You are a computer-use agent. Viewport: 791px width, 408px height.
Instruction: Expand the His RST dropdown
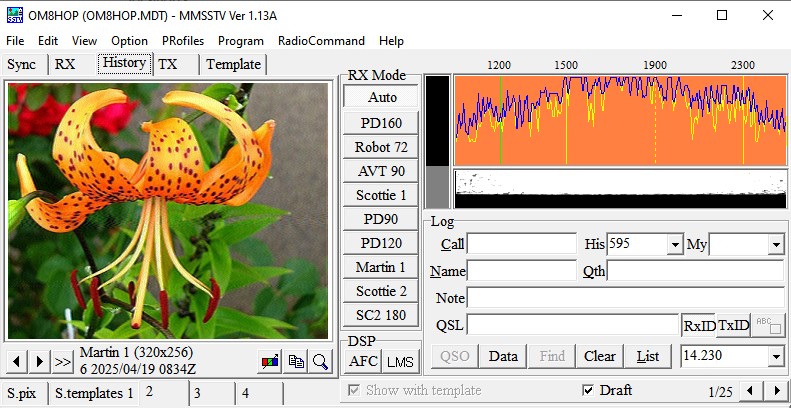click(674, 245)
